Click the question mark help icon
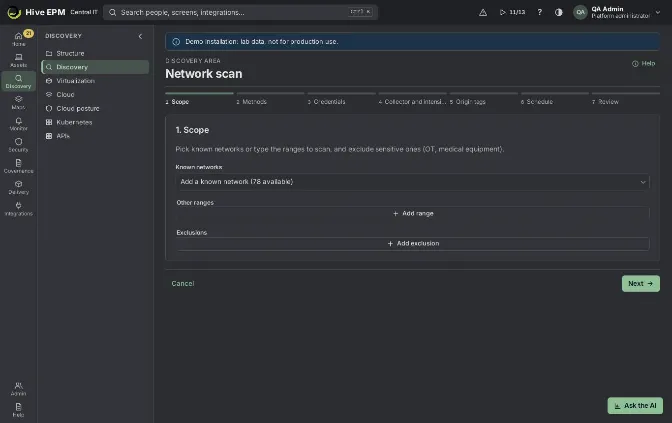 click(540, 12)
